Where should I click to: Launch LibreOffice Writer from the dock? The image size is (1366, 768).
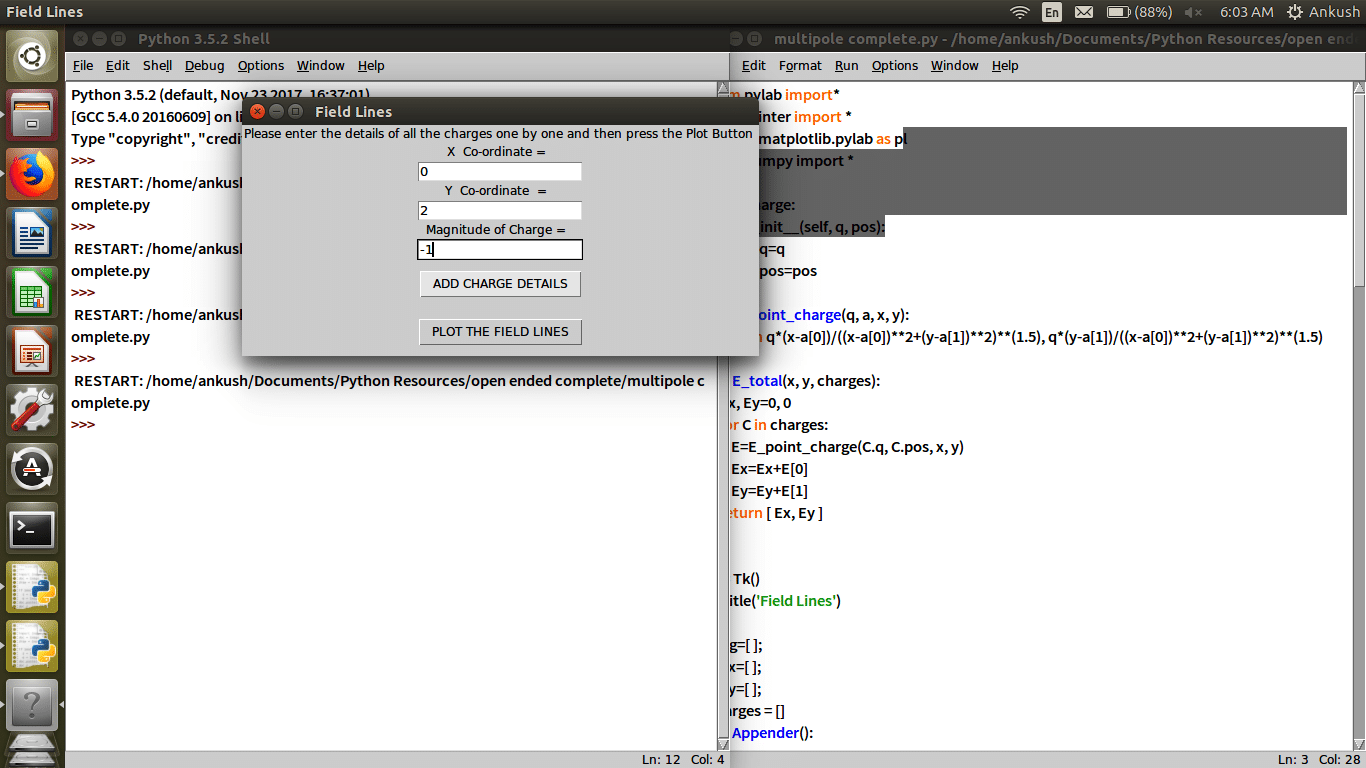click(x=32, y=236)
